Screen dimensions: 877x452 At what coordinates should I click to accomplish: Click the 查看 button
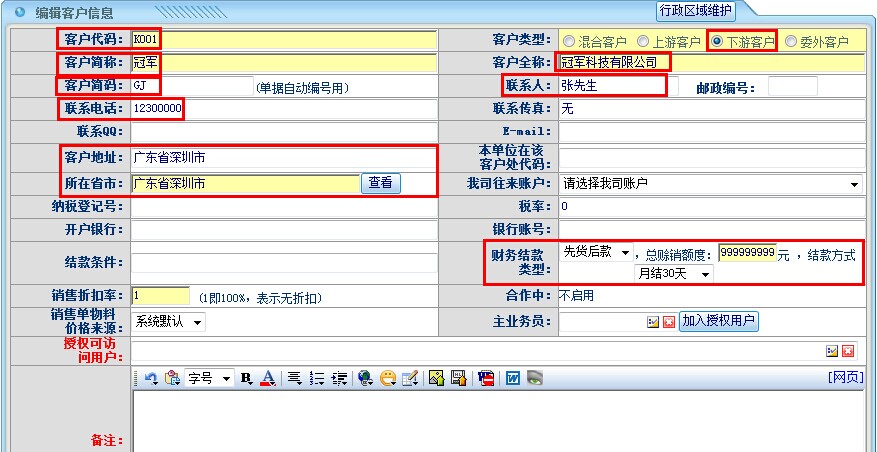[x=380, y=183]
